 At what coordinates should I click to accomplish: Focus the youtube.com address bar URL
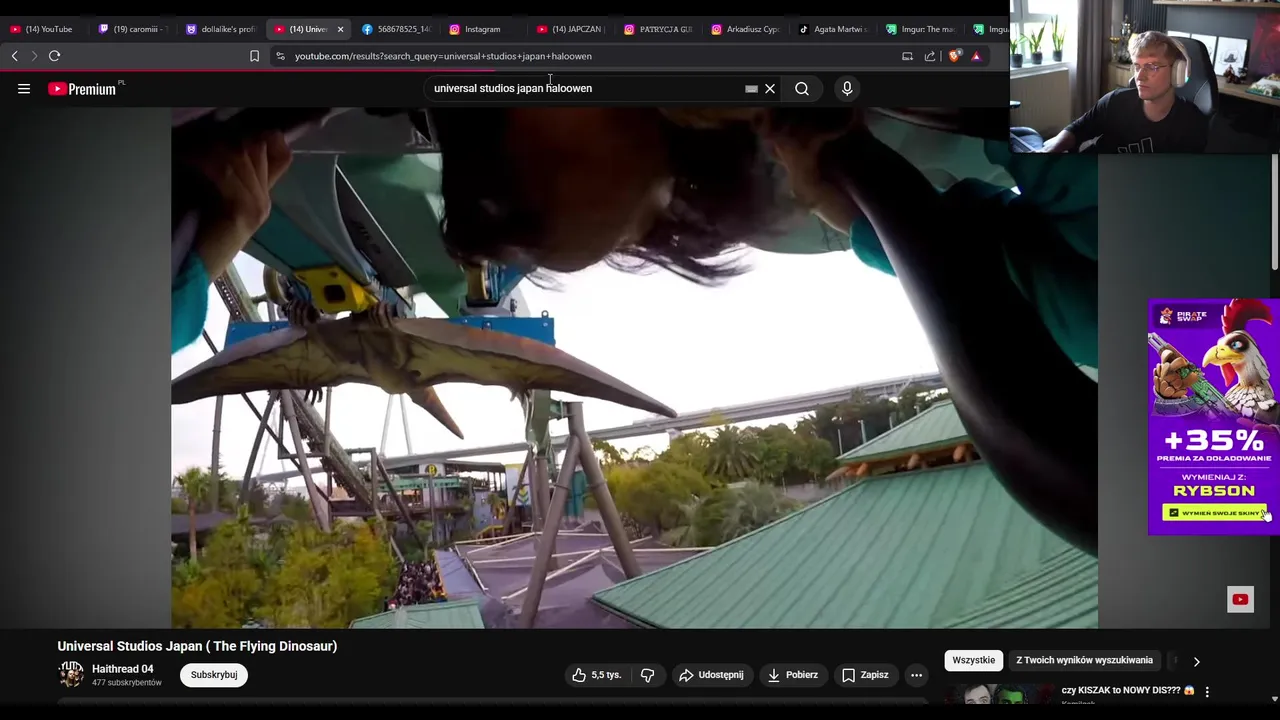pos(443,56)
